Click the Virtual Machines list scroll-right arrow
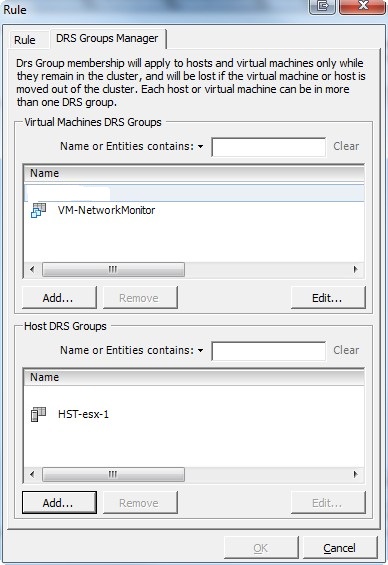The height and width of the screenshot is (565, 388). 356,270
